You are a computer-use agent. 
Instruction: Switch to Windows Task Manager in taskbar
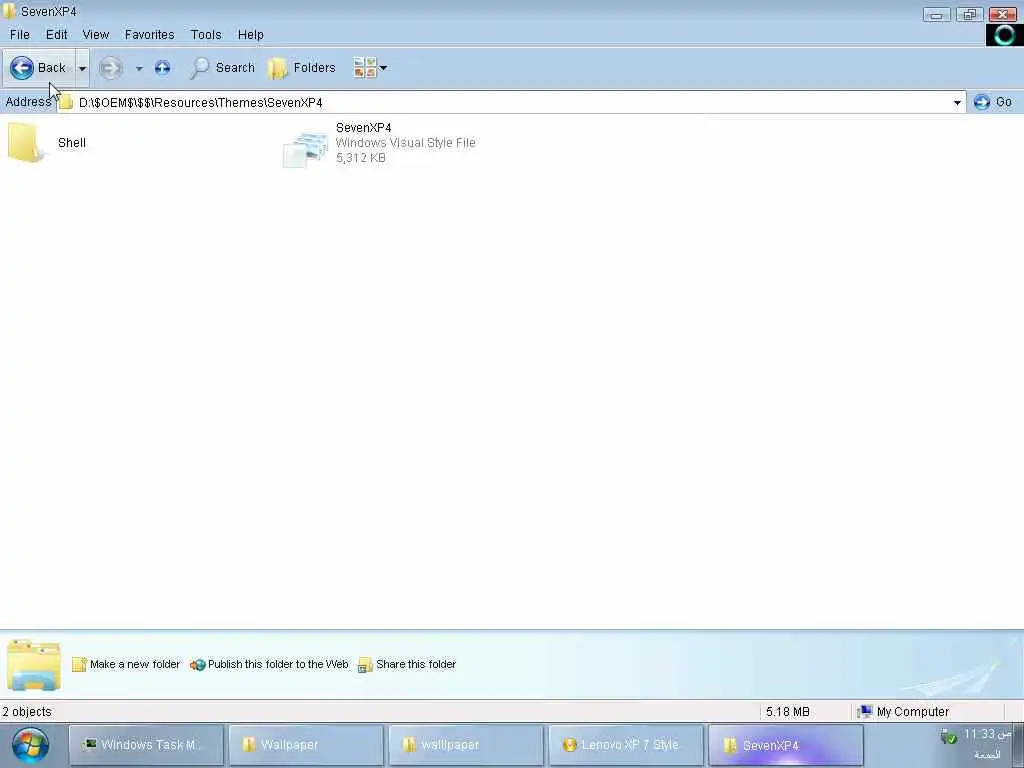pyautogui.click(x=146, y=744)
